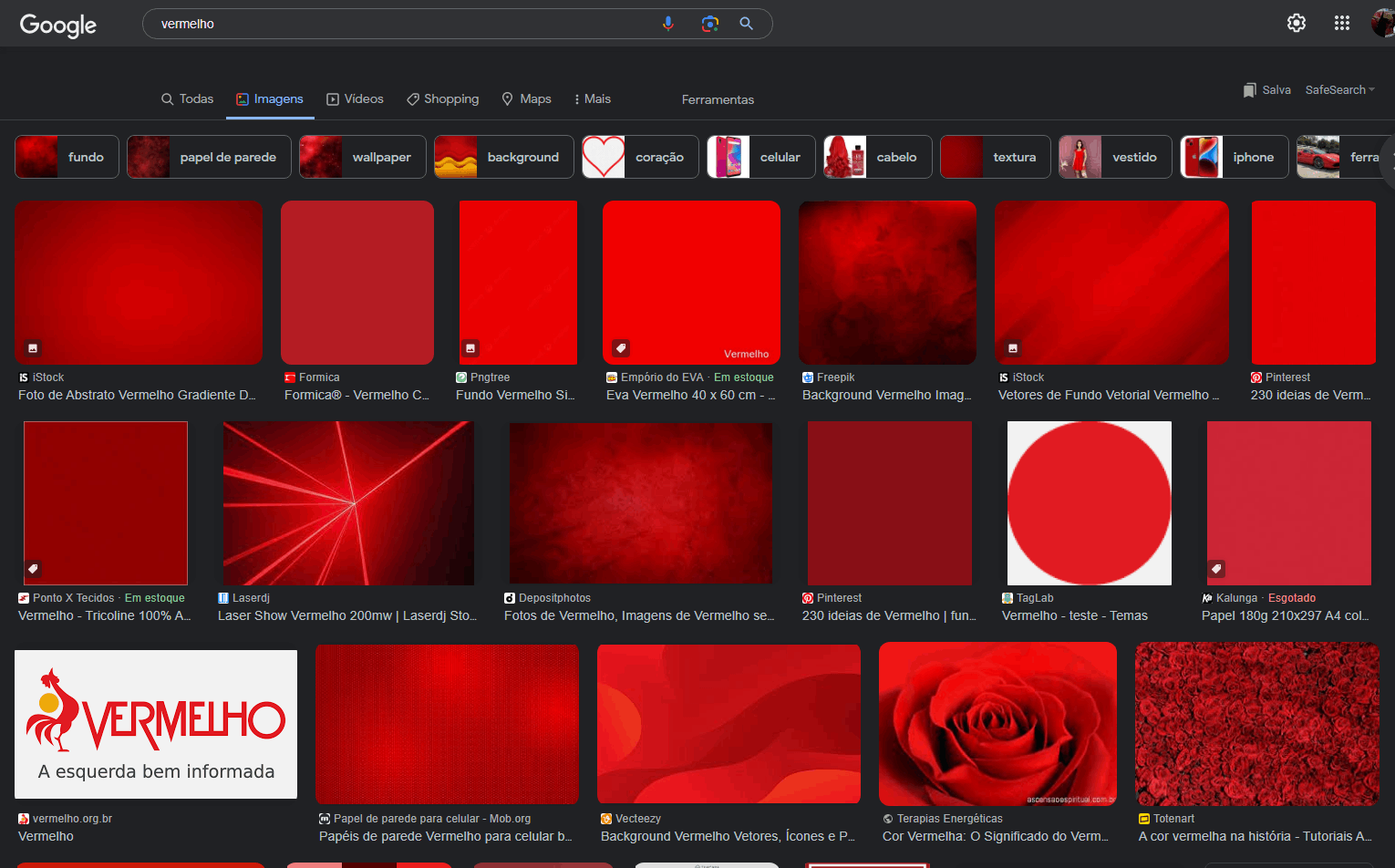Viewport: 1395px width, 868px height.
Task: Pick the iphone filter chip
Action: tap(1235, 157)
